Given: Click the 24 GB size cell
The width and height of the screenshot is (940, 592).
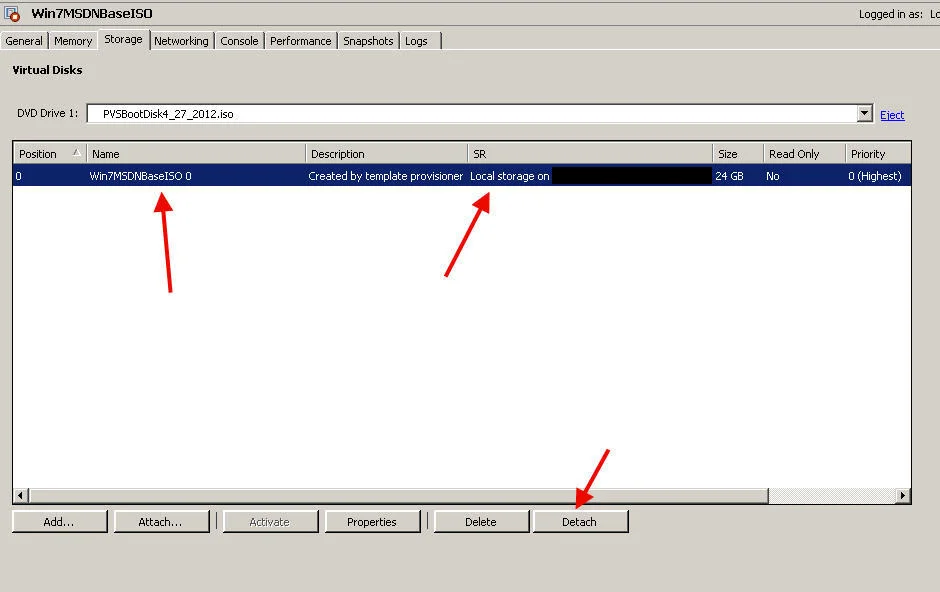Looking at the screenshot, I should pos(729,176).
